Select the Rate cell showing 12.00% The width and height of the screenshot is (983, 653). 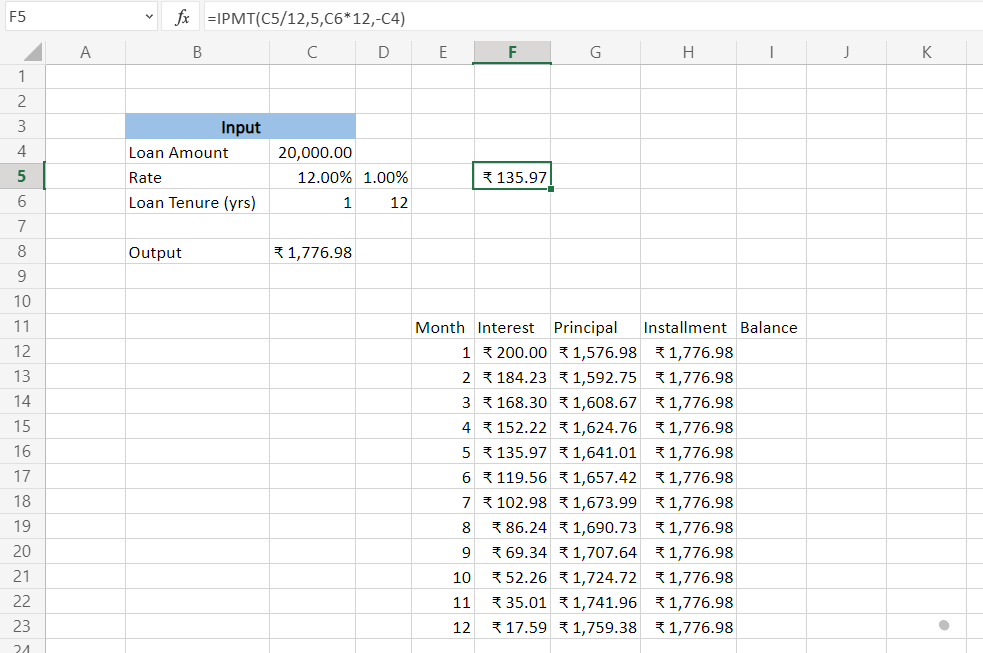[312, 177]
